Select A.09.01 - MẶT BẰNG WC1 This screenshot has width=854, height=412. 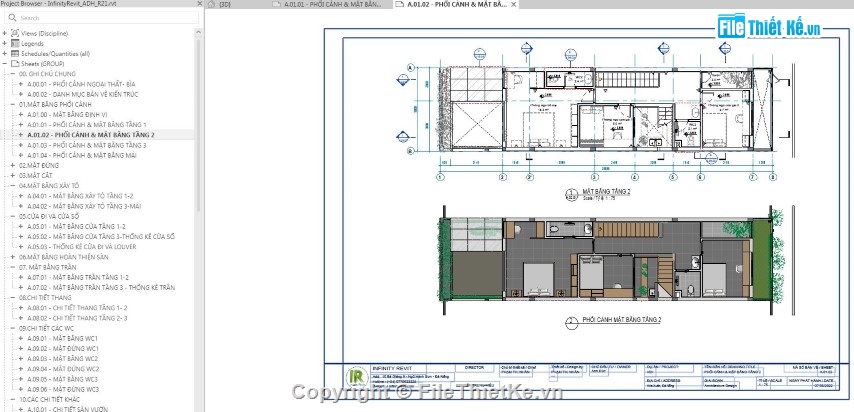click(x=63, y=338)
